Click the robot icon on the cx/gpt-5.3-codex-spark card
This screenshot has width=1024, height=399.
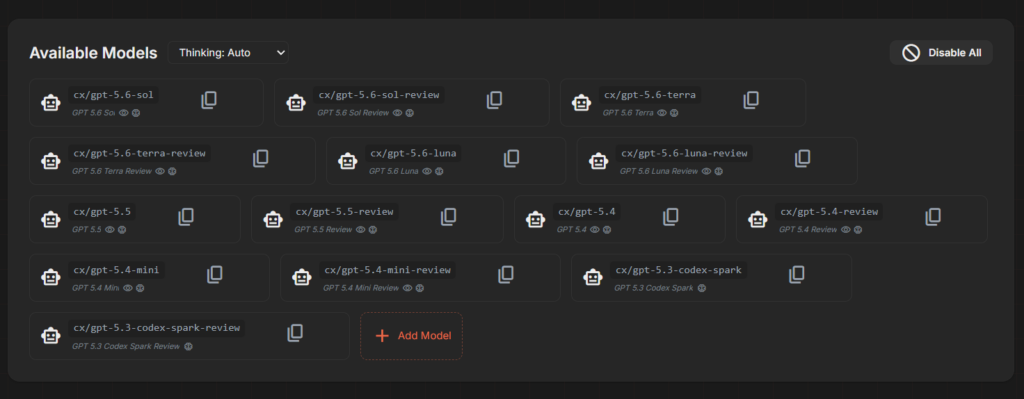pos(593,278)
